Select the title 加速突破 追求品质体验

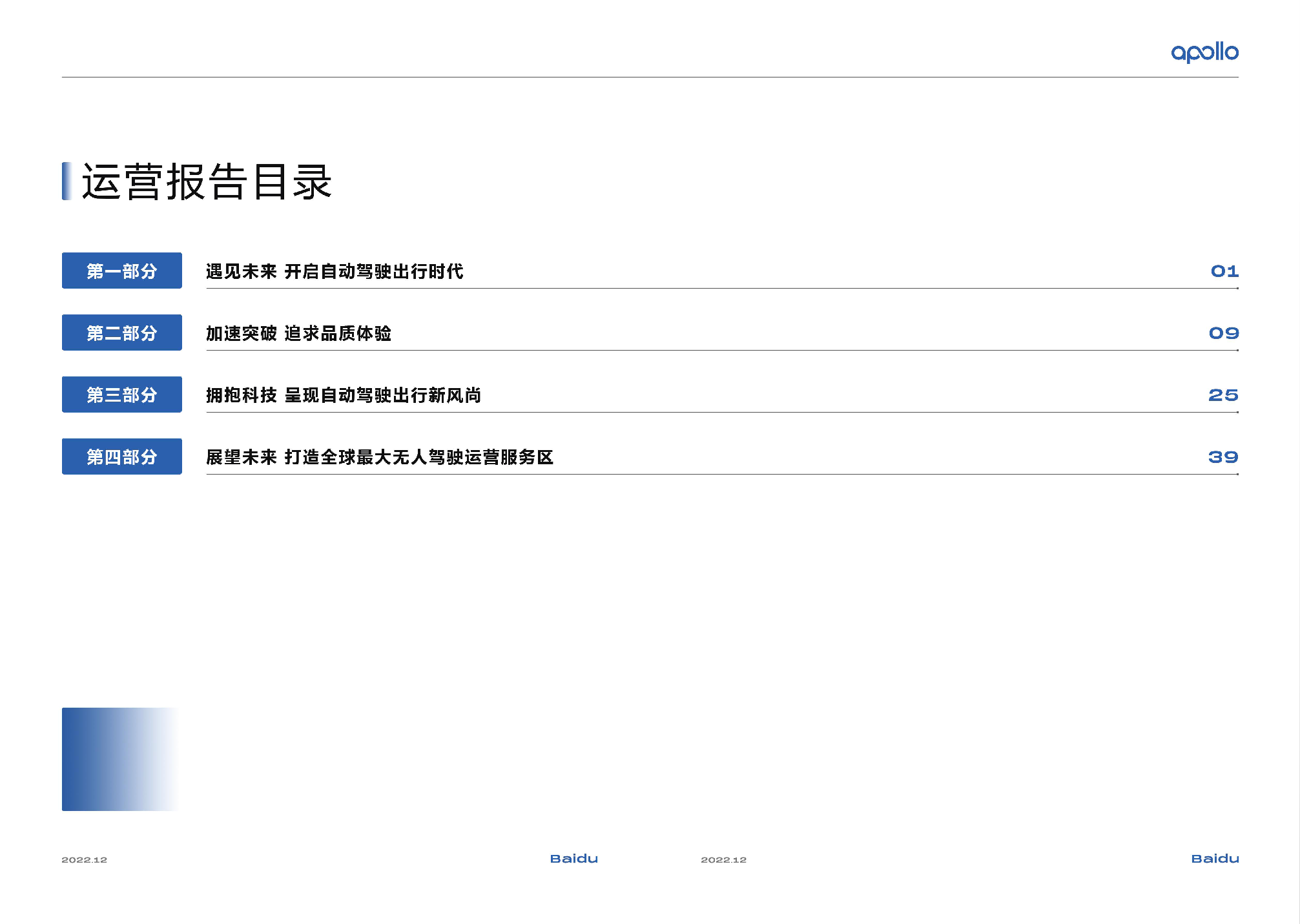click(x=299, y=333)
